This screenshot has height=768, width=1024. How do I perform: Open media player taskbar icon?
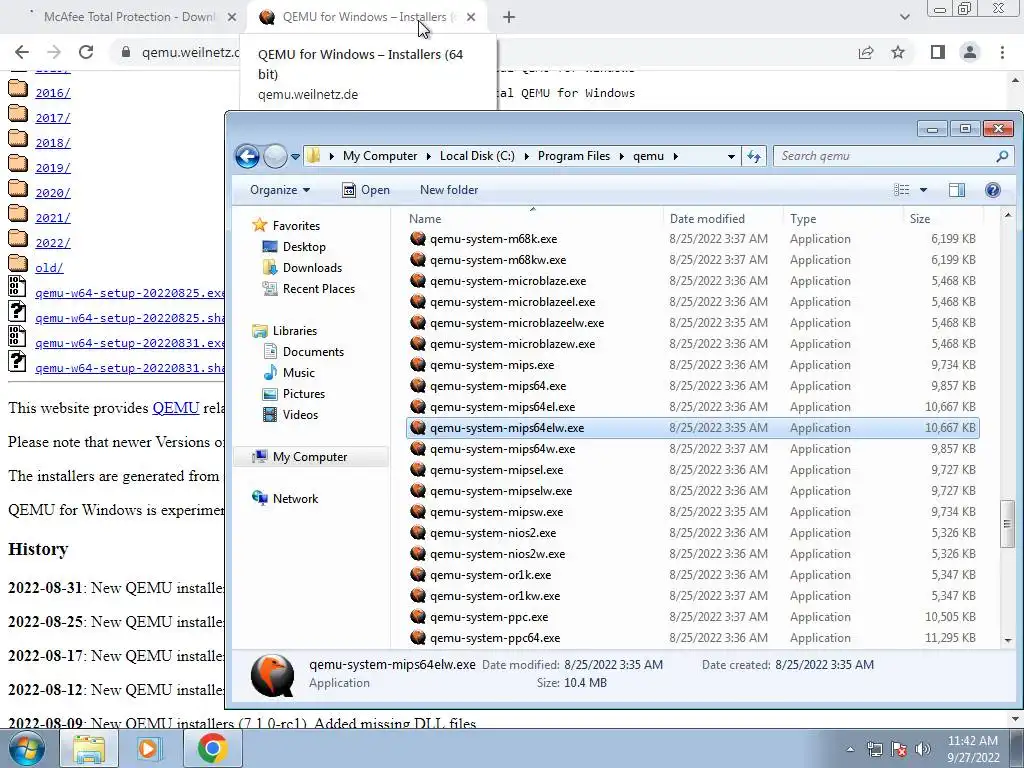coord(149,748)
